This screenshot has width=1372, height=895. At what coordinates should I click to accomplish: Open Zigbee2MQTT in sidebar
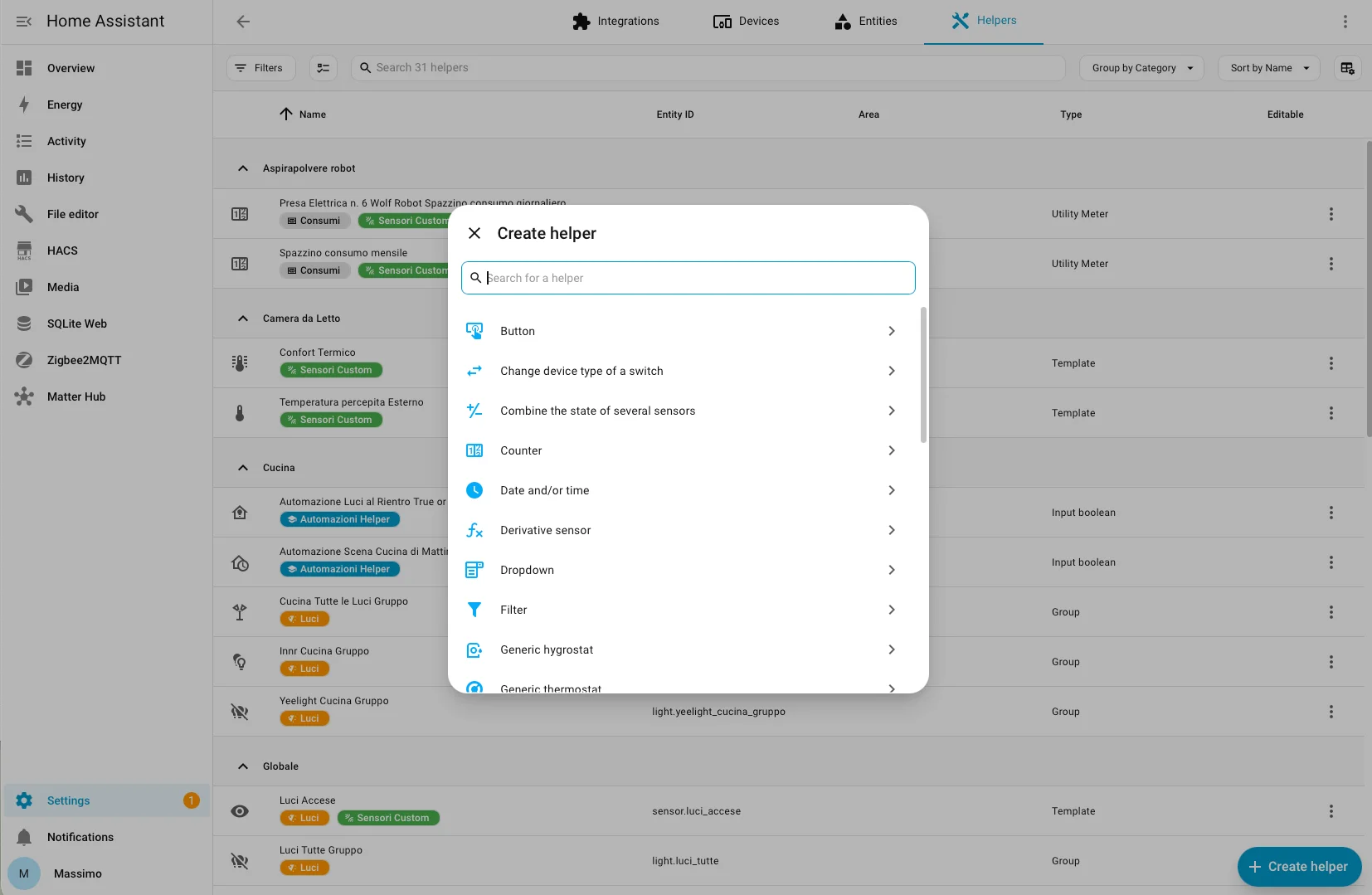tap(106, 360)
